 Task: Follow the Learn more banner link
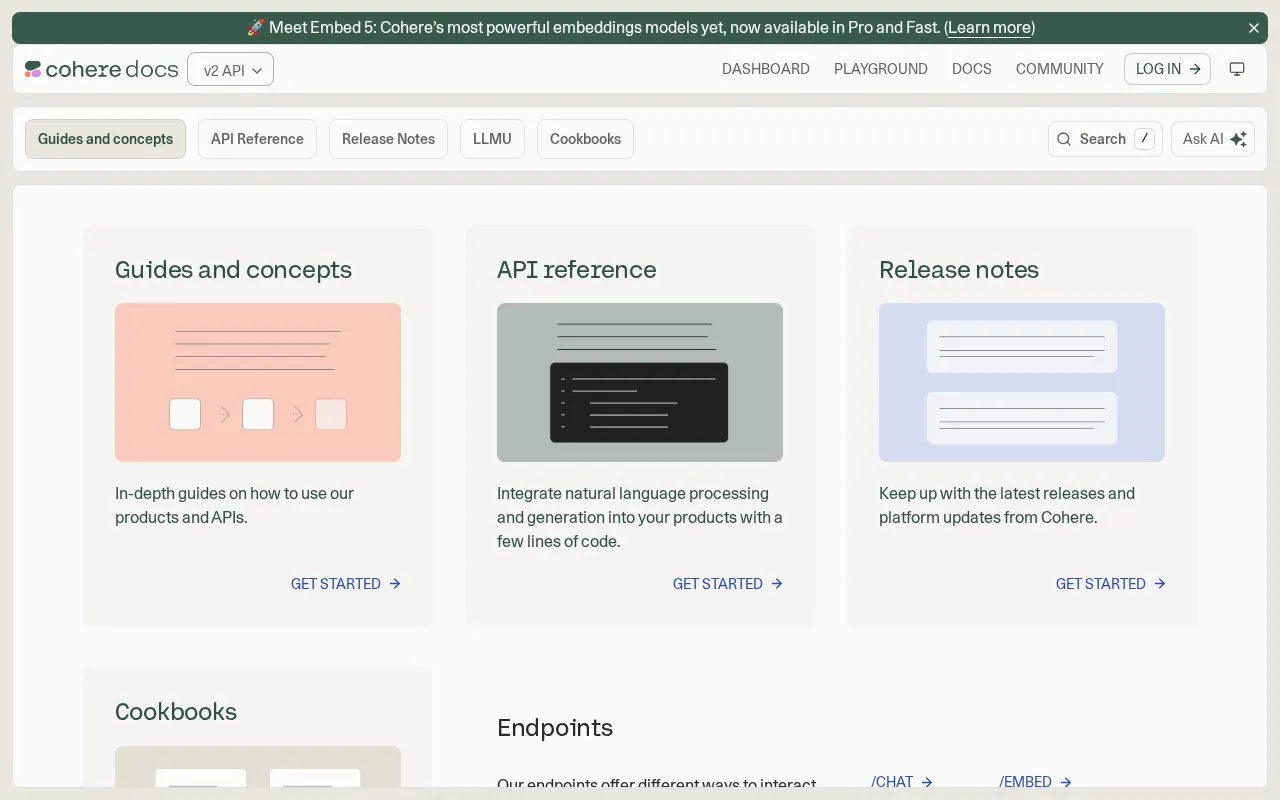pos(990,28)
